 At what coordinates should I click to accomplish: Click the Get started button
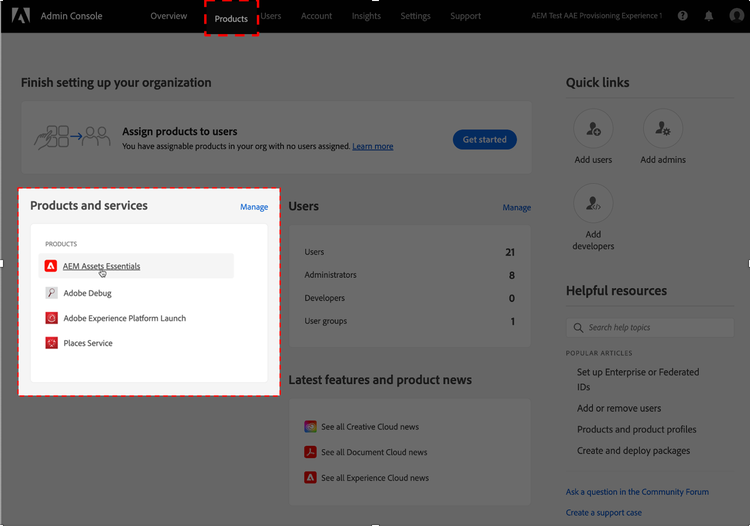point(485,140)
